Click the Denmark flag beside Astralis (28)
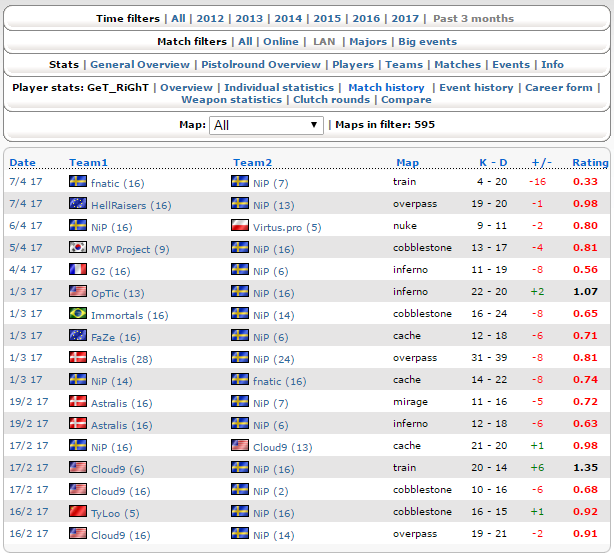614x557 pixels. (78, 357)
